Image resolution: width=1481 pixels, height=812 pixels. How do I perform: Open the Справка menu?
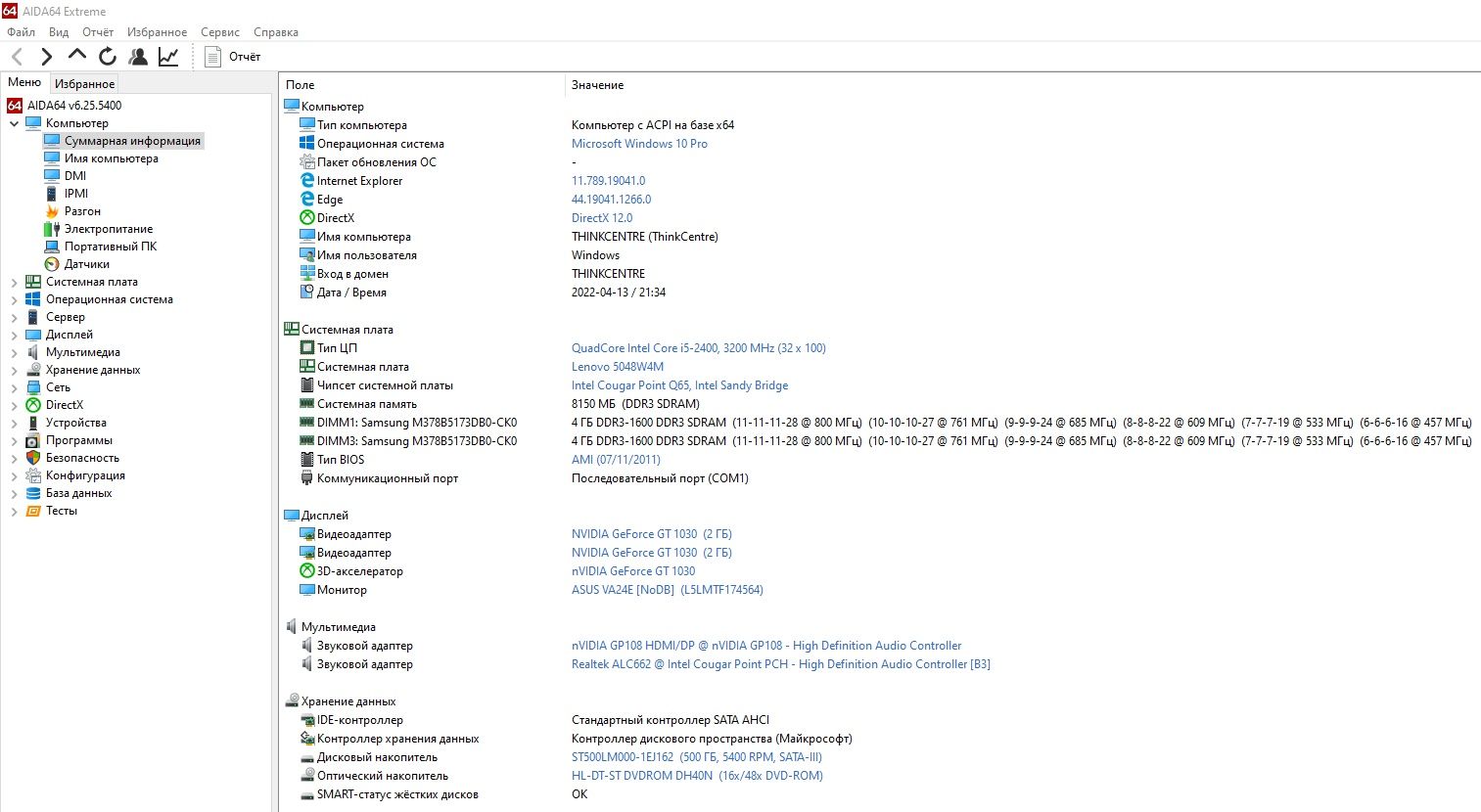pos(276,32)
